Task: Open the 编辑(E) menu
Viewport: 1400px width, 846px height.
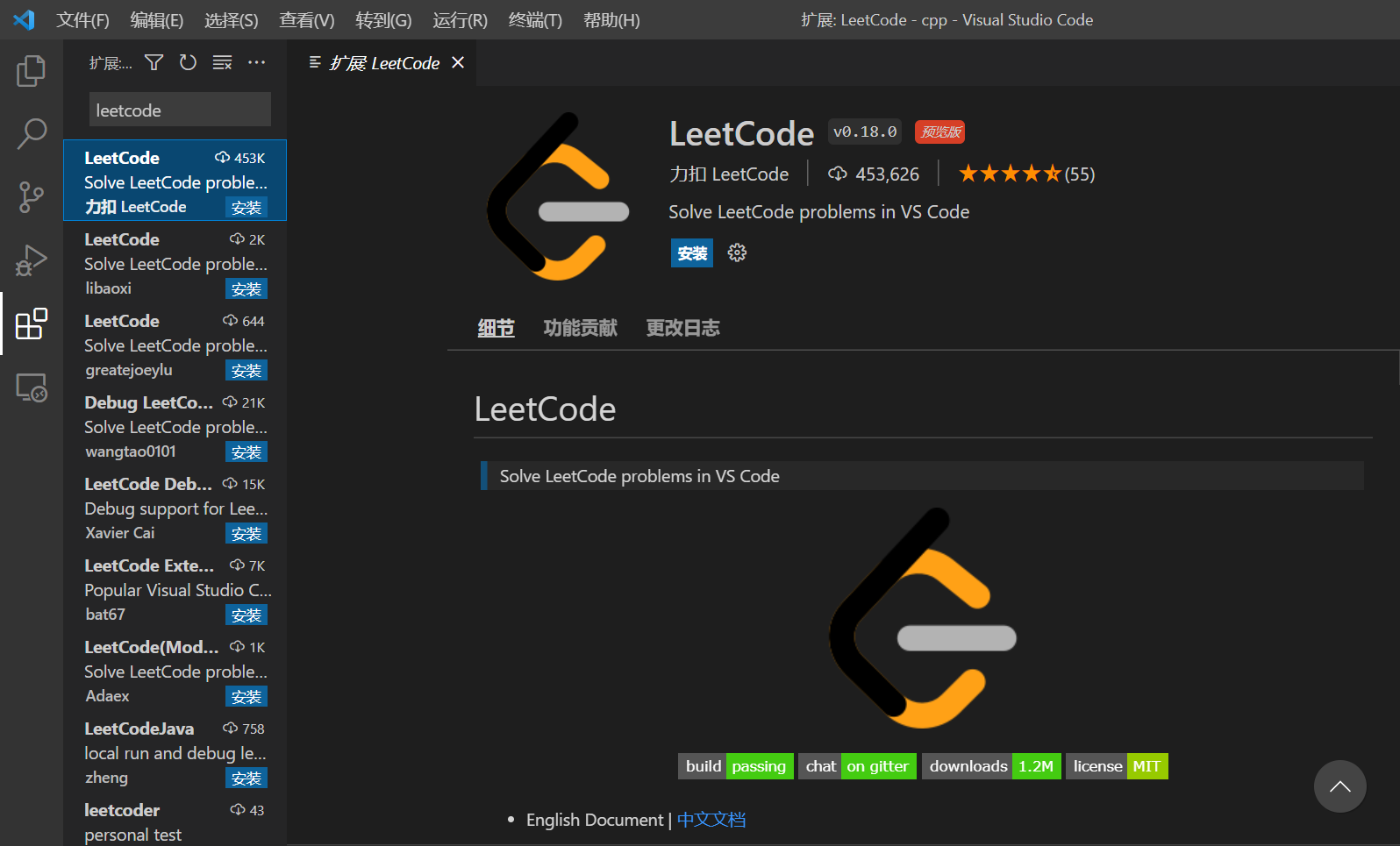Action: tap(157, 19)
